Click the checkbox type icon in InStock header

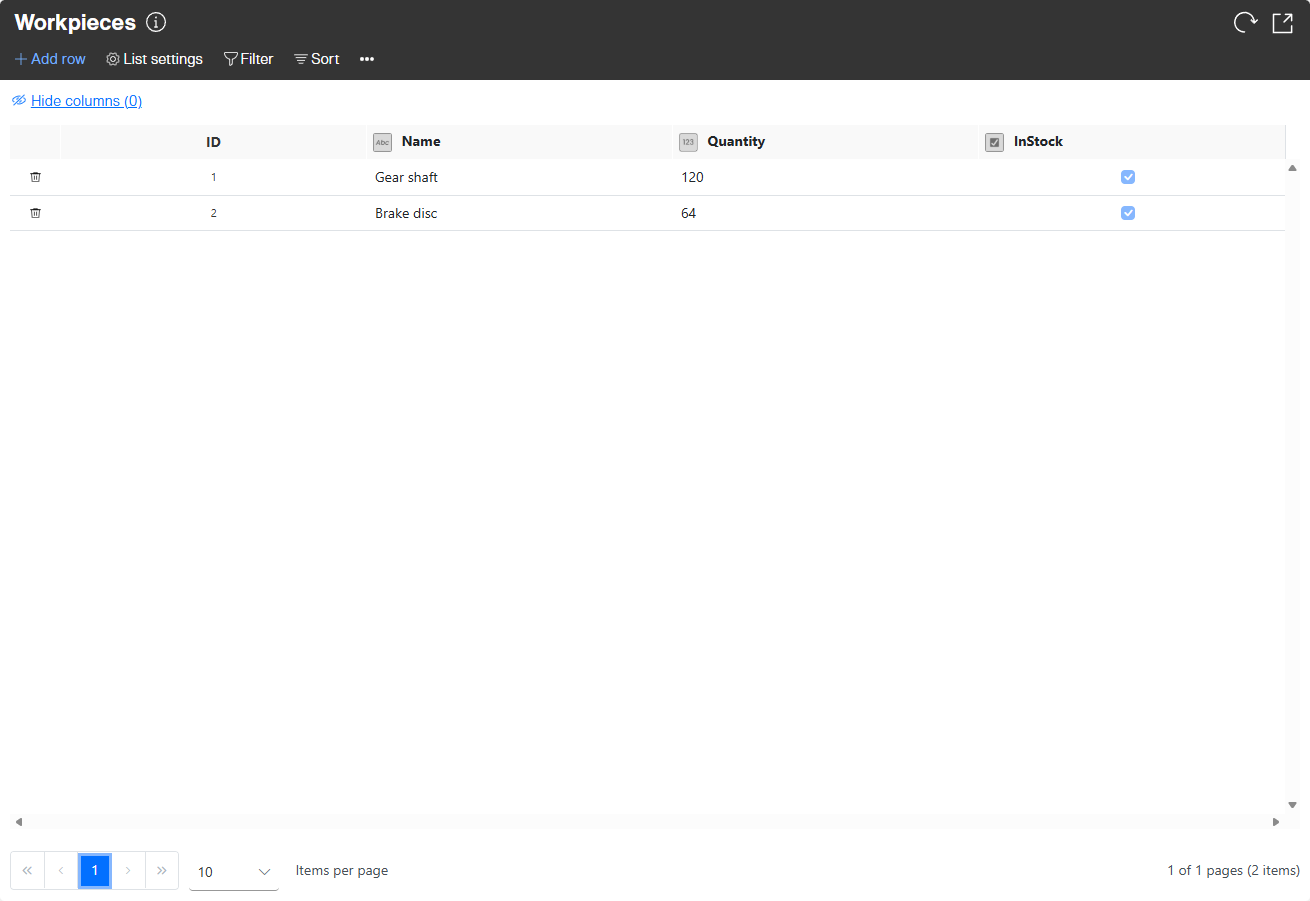click(994, 142)
